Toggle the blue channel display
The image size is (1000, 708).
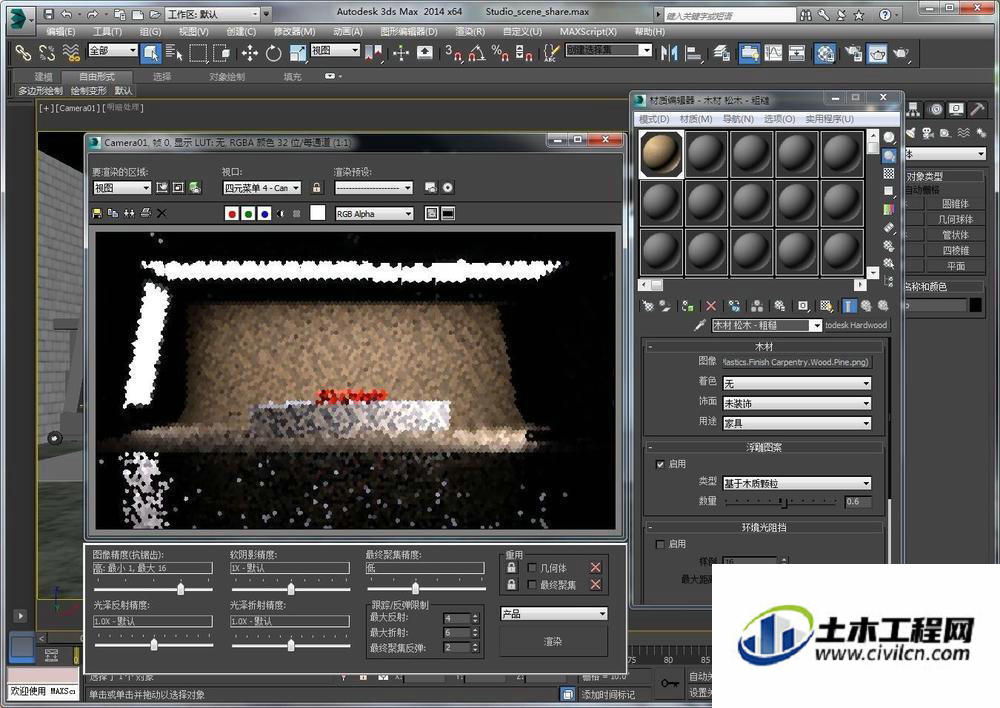point(265,214)
